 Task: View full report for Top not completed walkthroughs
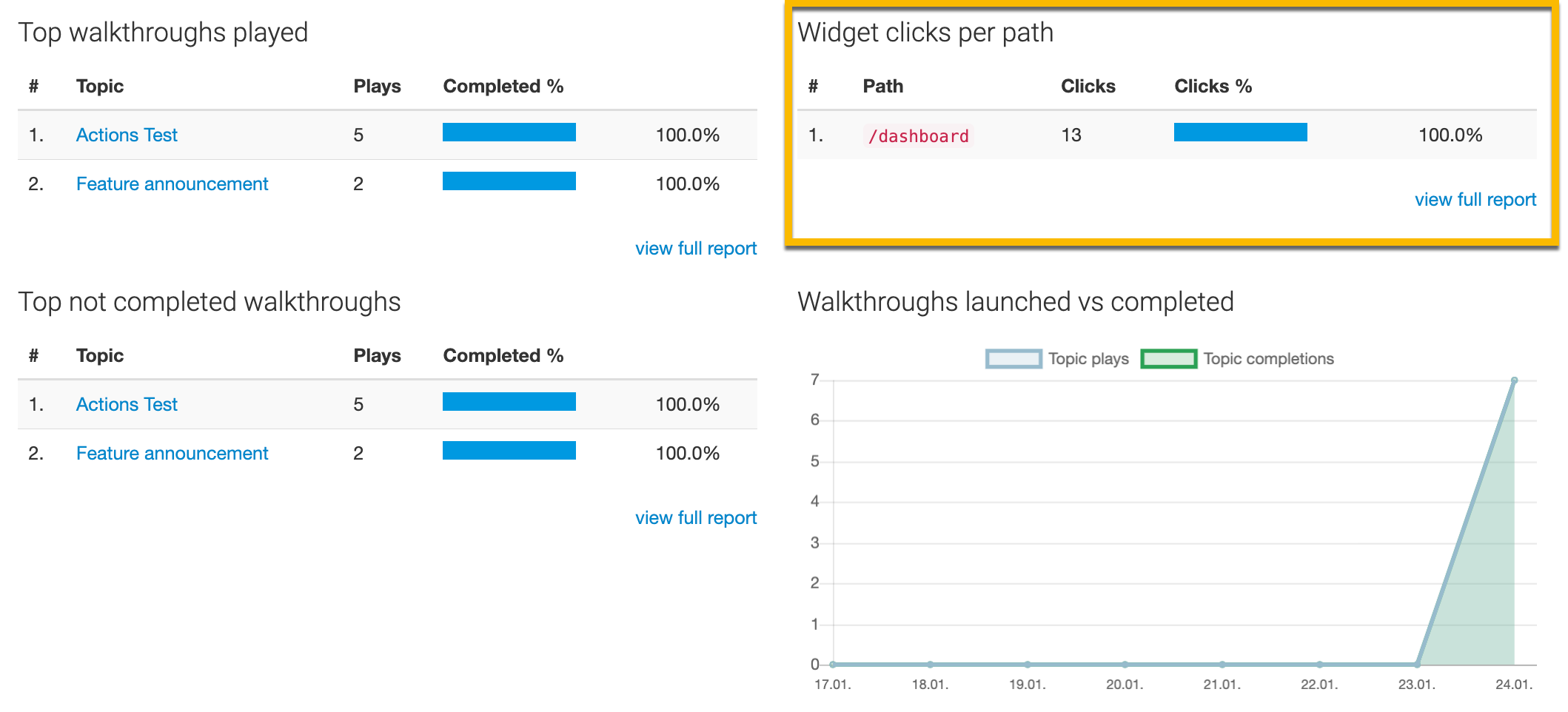pyautogui.click(x=695, y=517)
